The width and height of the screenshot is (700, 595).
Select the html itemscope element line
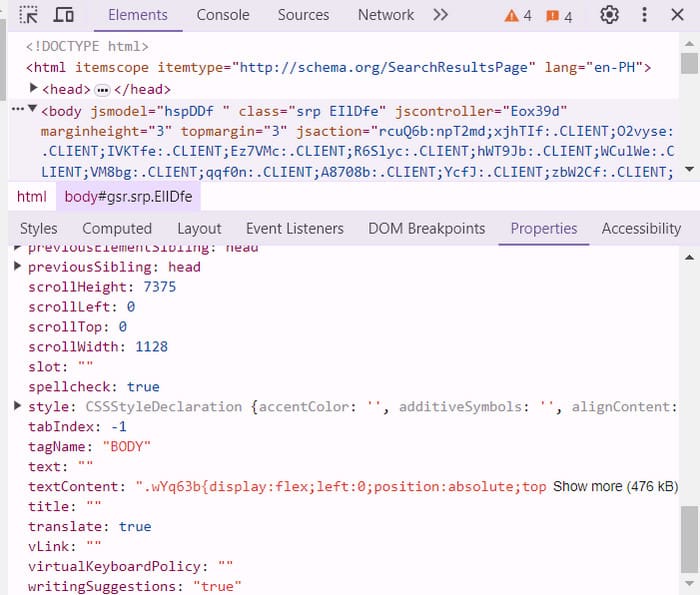[338, 68]
